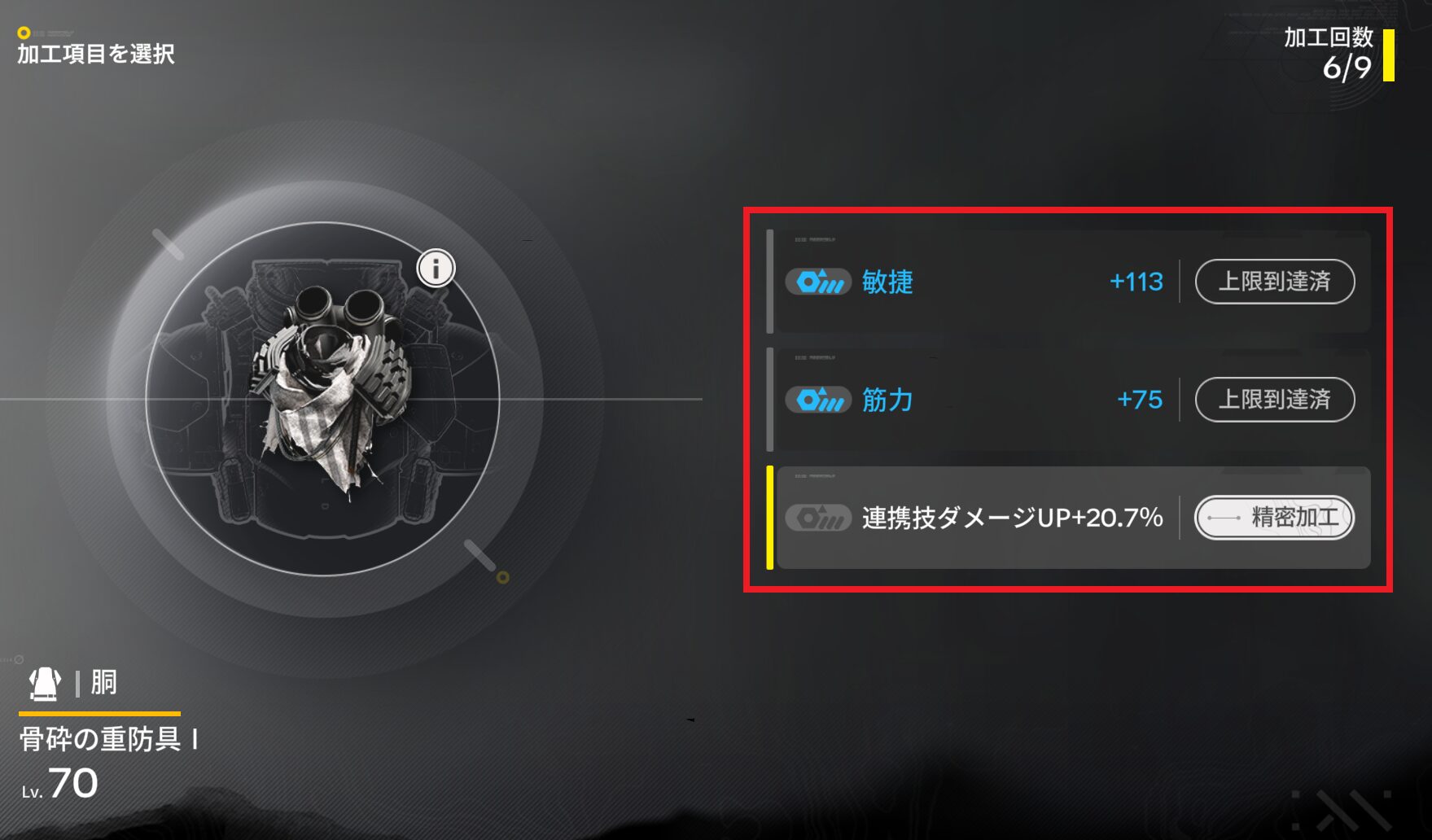The width and height of the screenshot is (1432, 840).
Task: Click the +113 value for 敏捷
Action: tap(1136, 282)
